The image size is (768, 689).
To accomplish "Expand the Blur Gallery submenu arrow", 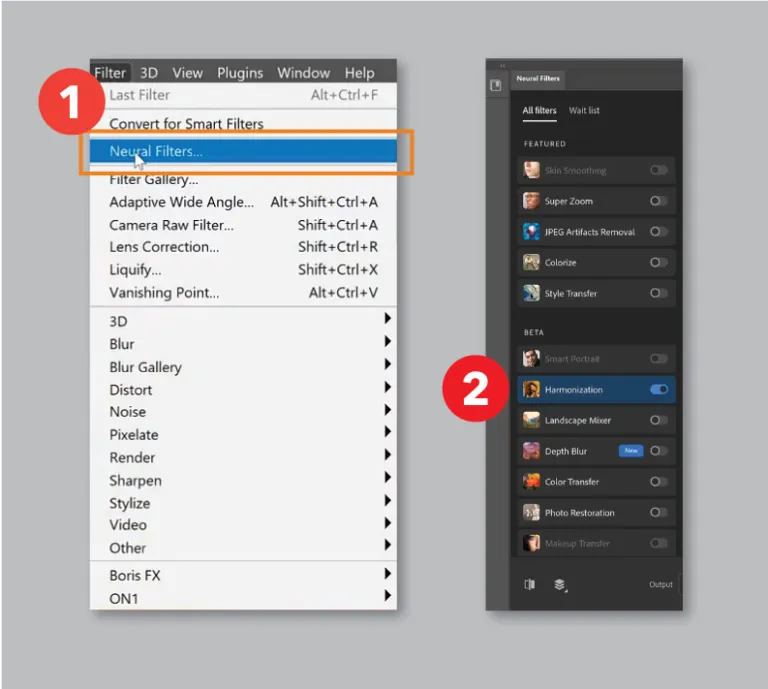I will [387, 364].
